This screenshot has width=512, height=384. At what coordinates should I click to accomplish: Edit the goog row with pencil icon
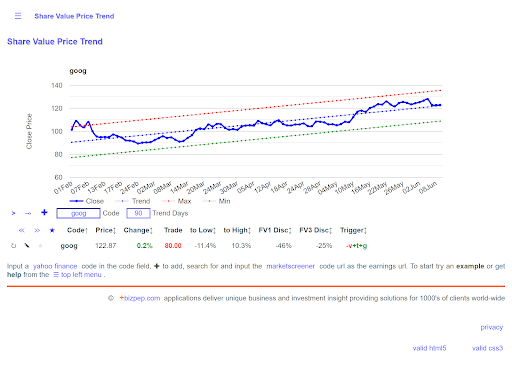27,246
